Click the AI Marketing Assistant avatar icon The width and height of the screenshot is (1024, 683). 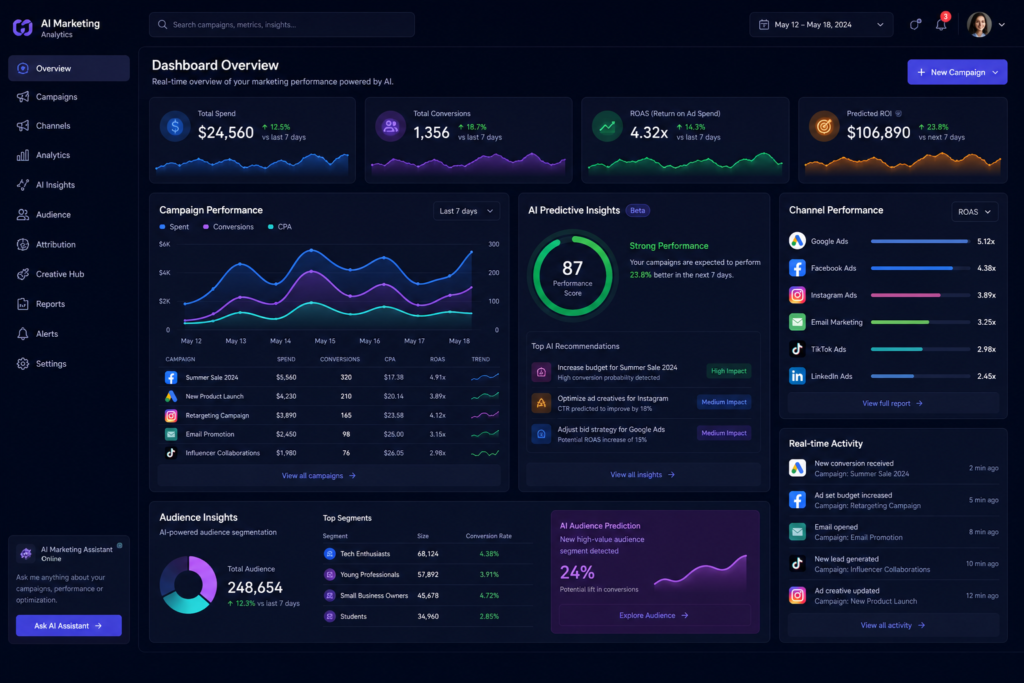click(25, 554)
